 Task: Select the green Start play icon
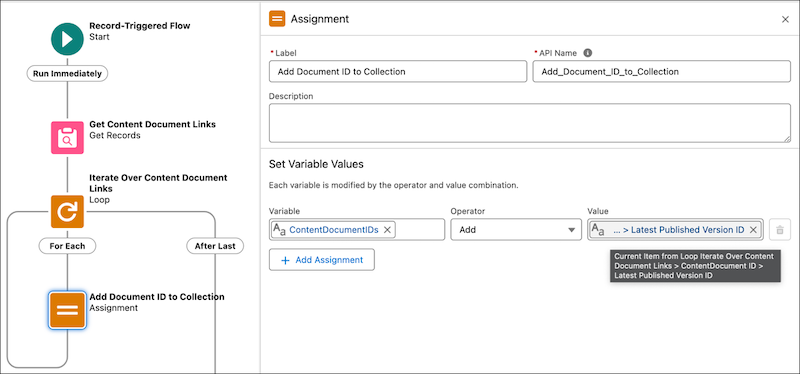(67, 39)
